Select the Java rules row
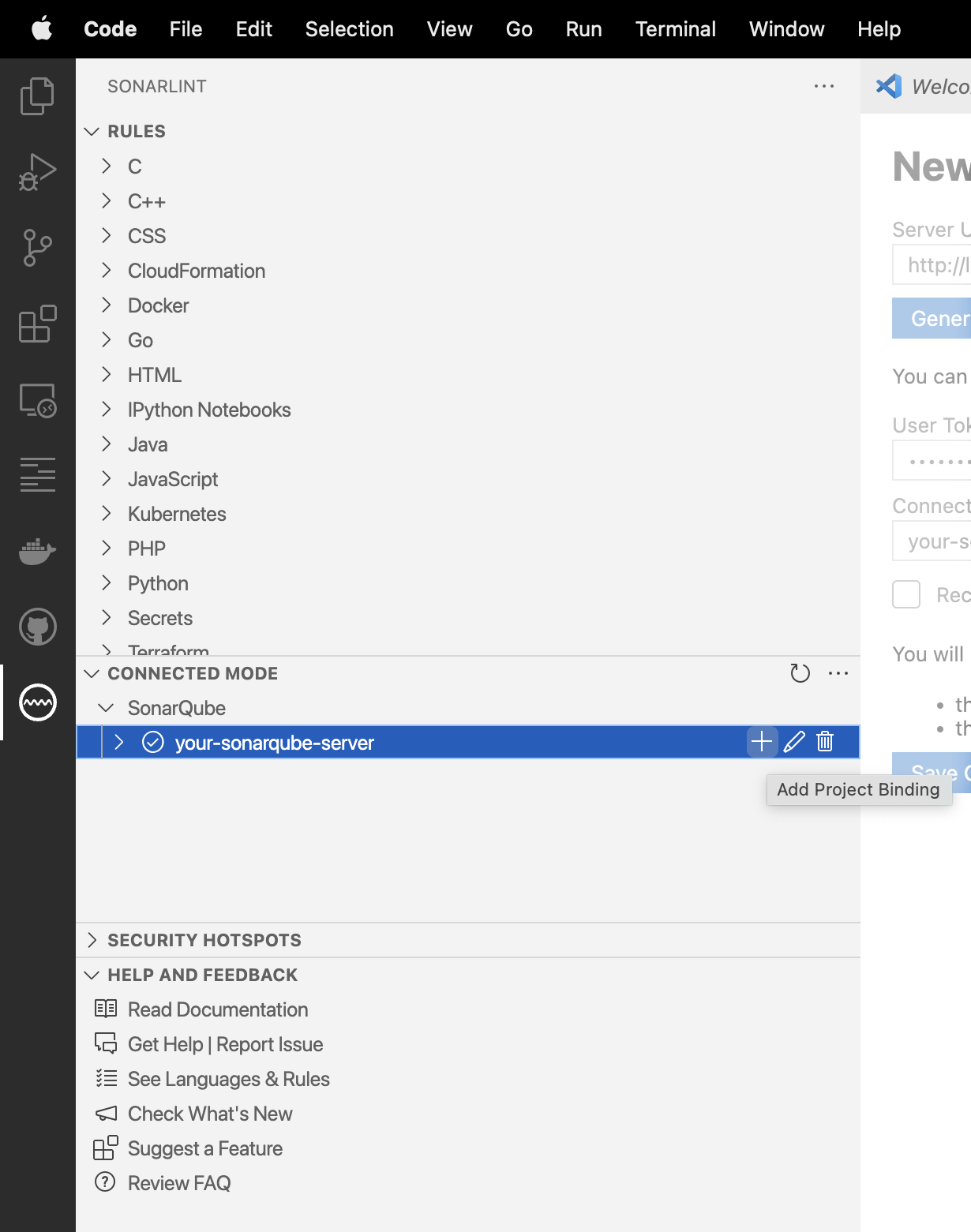This screenshot has width=971, height=1232. [x=468, y=444]
